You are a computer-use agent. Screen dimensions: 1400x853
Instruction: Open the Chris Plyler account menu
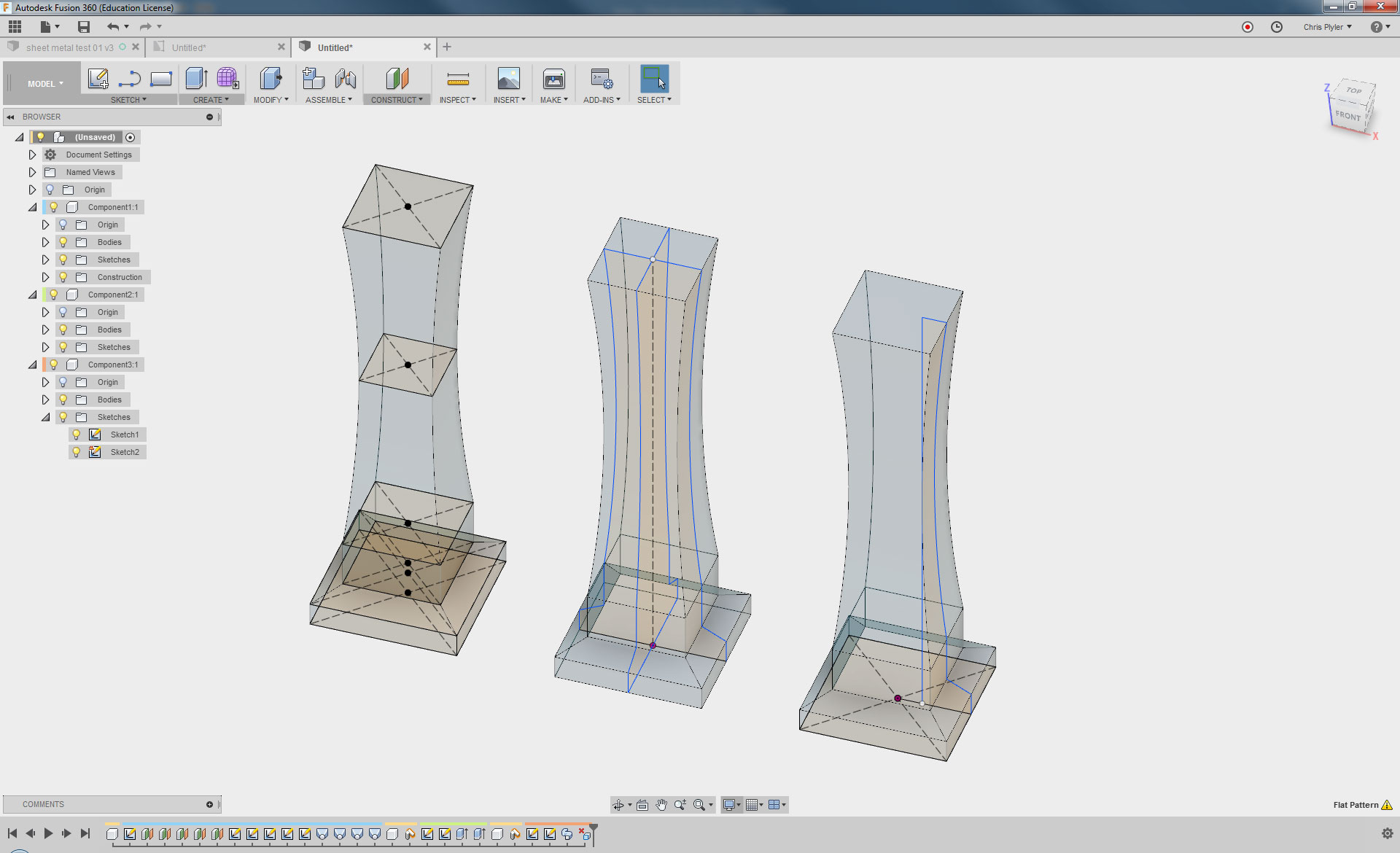pyautogui.click(x=1327, y=27)
